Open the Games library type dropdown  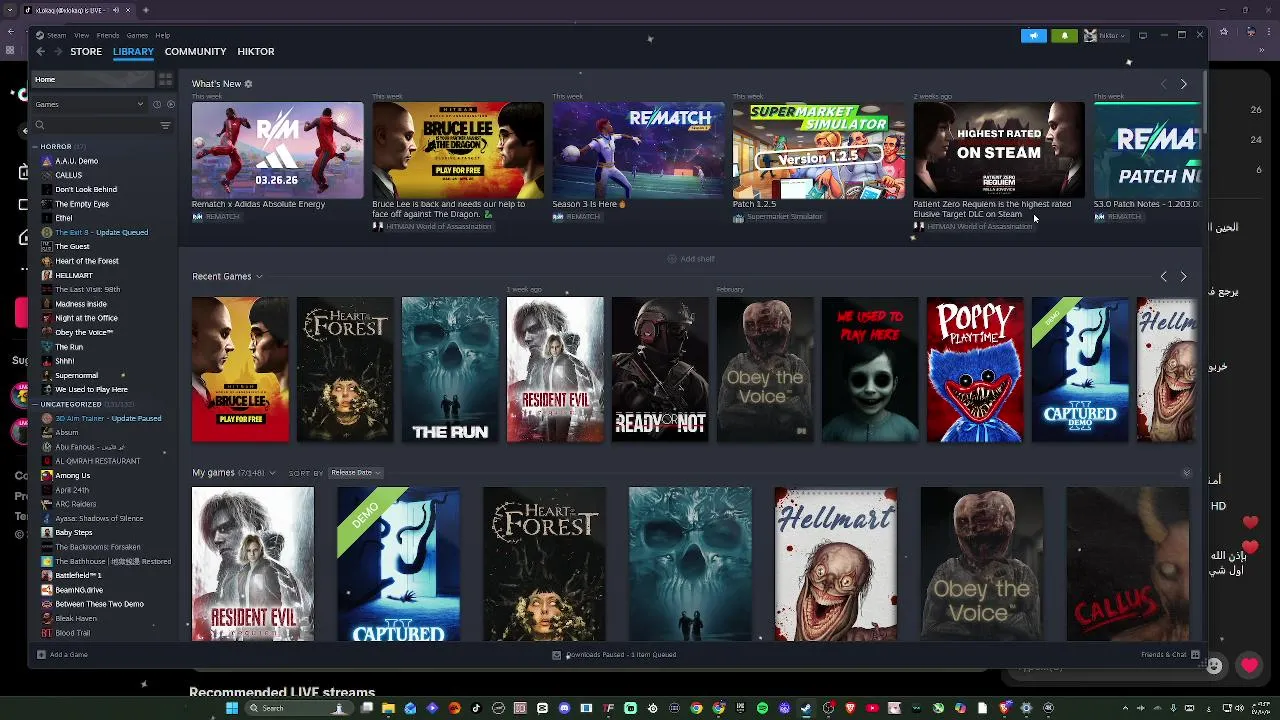point(90,104)
